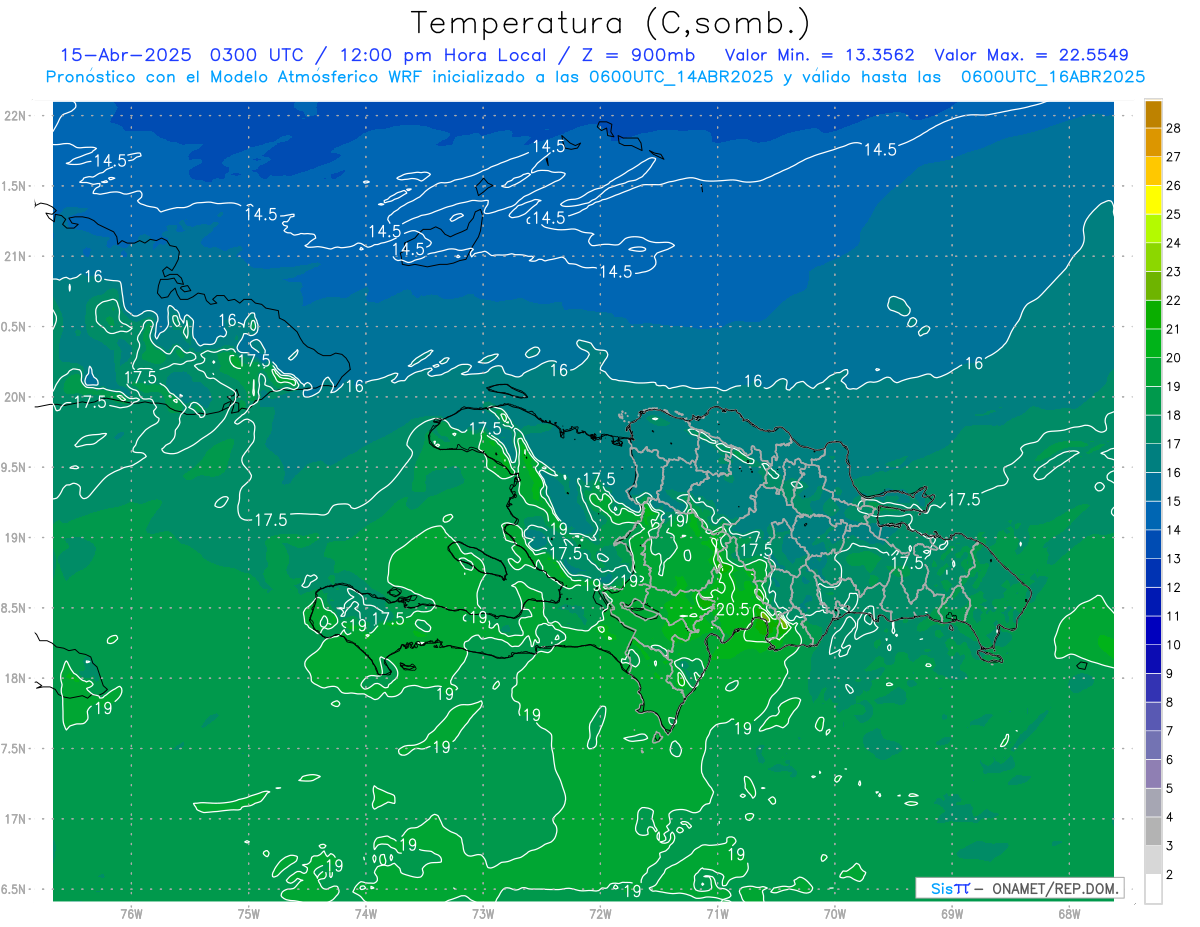1200x927 pixels.
Task: Click color bar segment between 14 and 15
Action: tap(1153, 515)
